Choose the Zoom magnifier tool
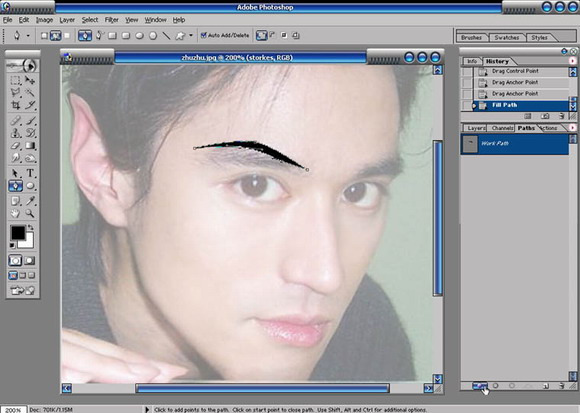This screenshot has width=580, height=413. [30, 213]
